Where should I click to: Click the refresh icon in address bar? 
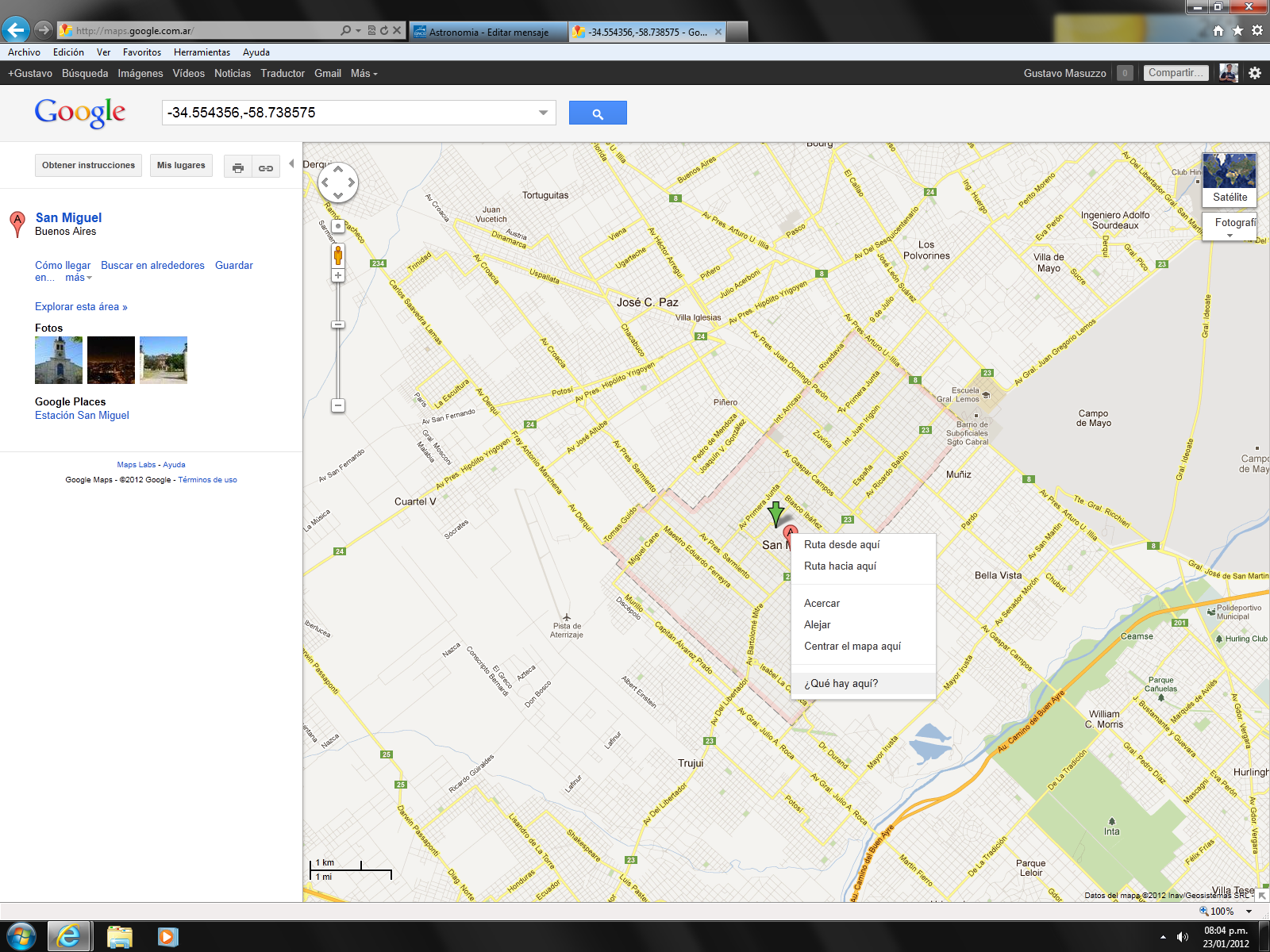coord(384,31)
